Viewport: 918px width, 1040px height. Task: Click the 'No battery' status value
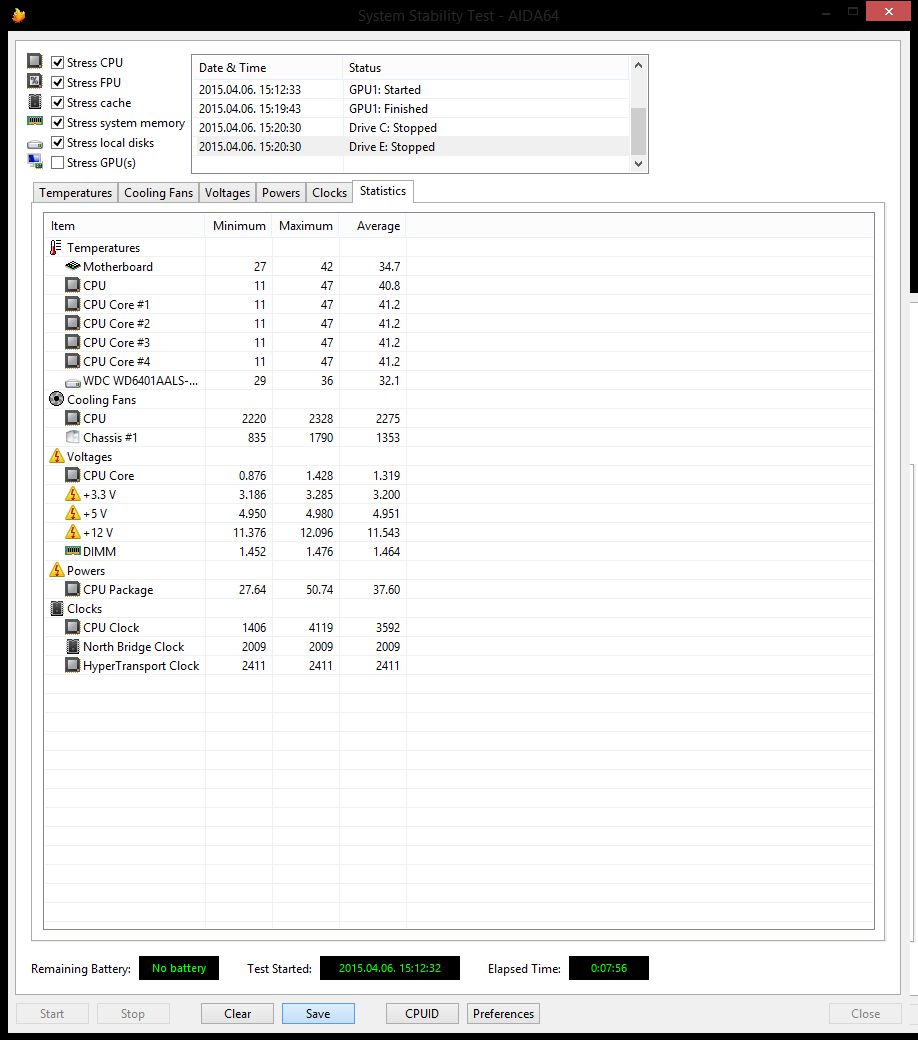pyautogui.click(x=178, y=968)
